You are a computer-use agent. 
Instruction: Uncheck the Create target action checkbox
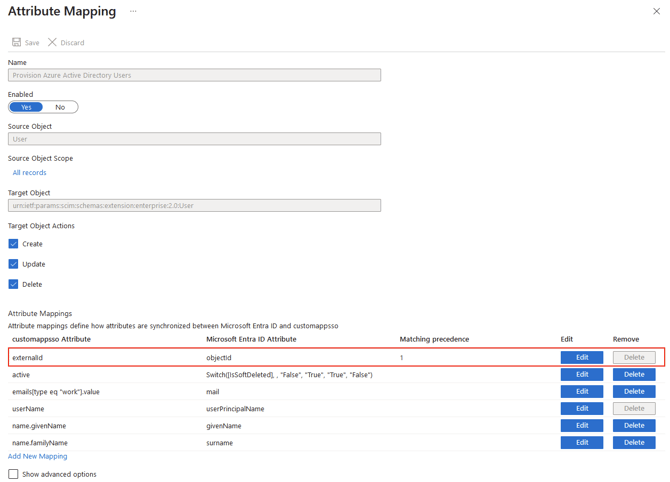(x=13, y=244)
